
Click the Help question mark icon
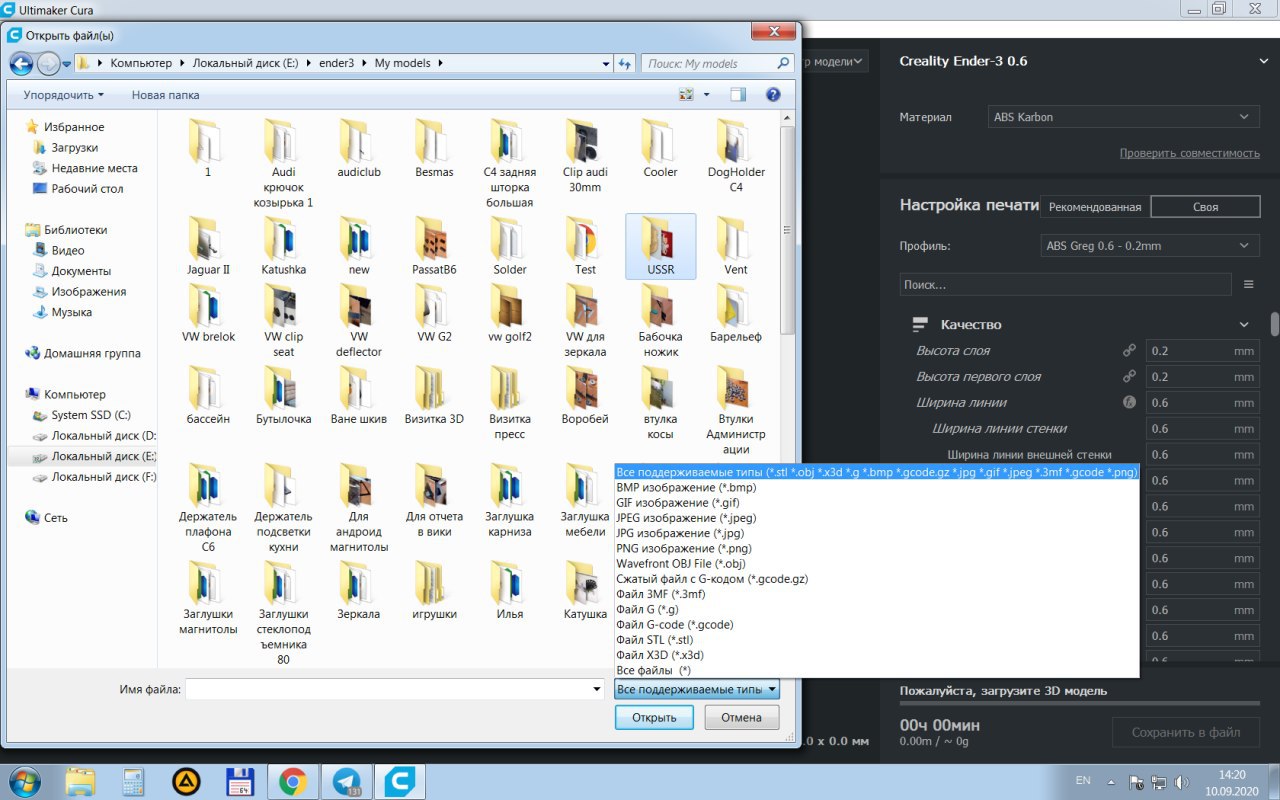(772, 95)
